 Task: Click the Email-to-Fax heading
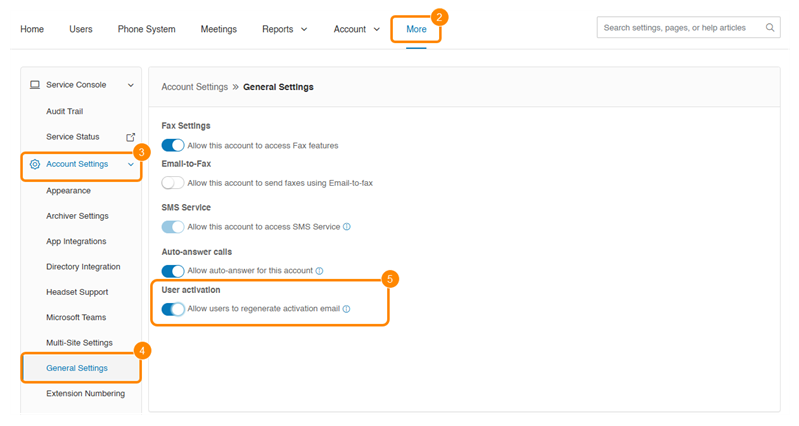pos(187,164)
